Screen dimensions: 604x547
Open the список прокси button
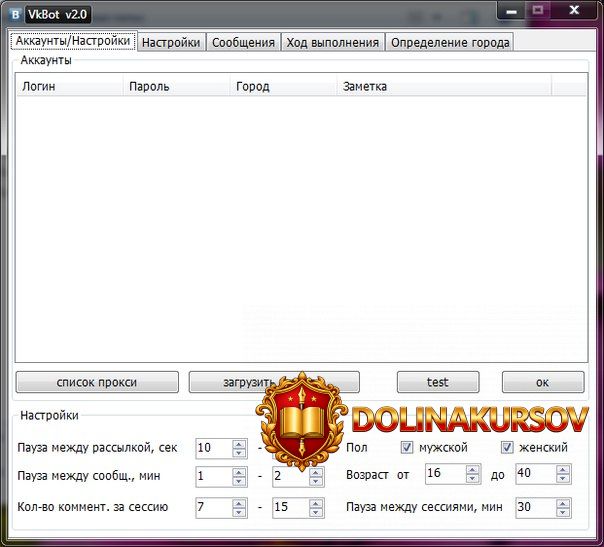tap(97, 382)
